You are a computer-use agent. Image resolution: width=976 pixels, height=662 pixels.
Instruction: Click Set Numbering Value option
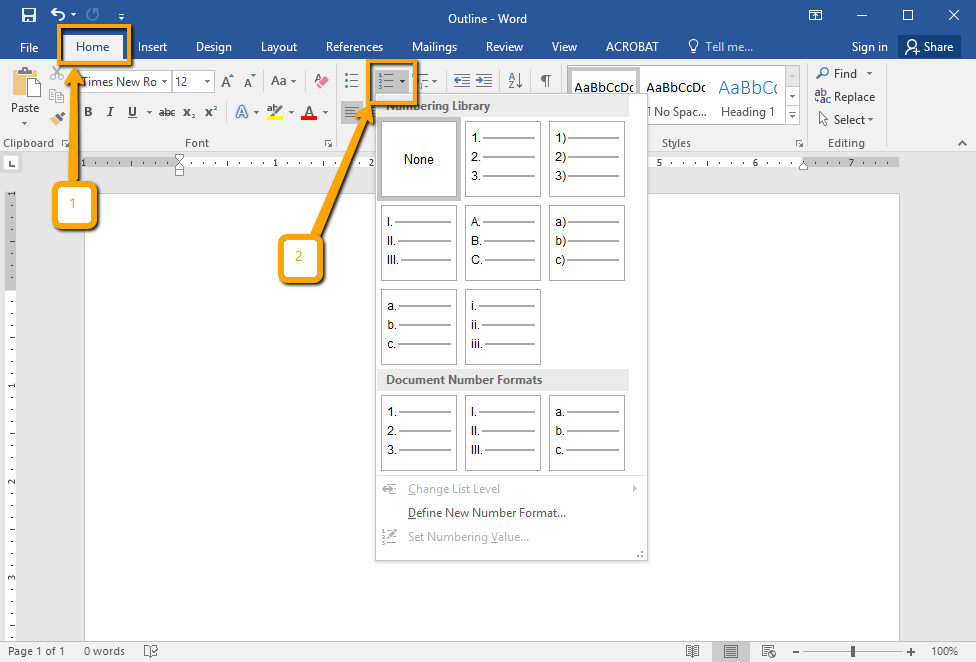point(466,537)
